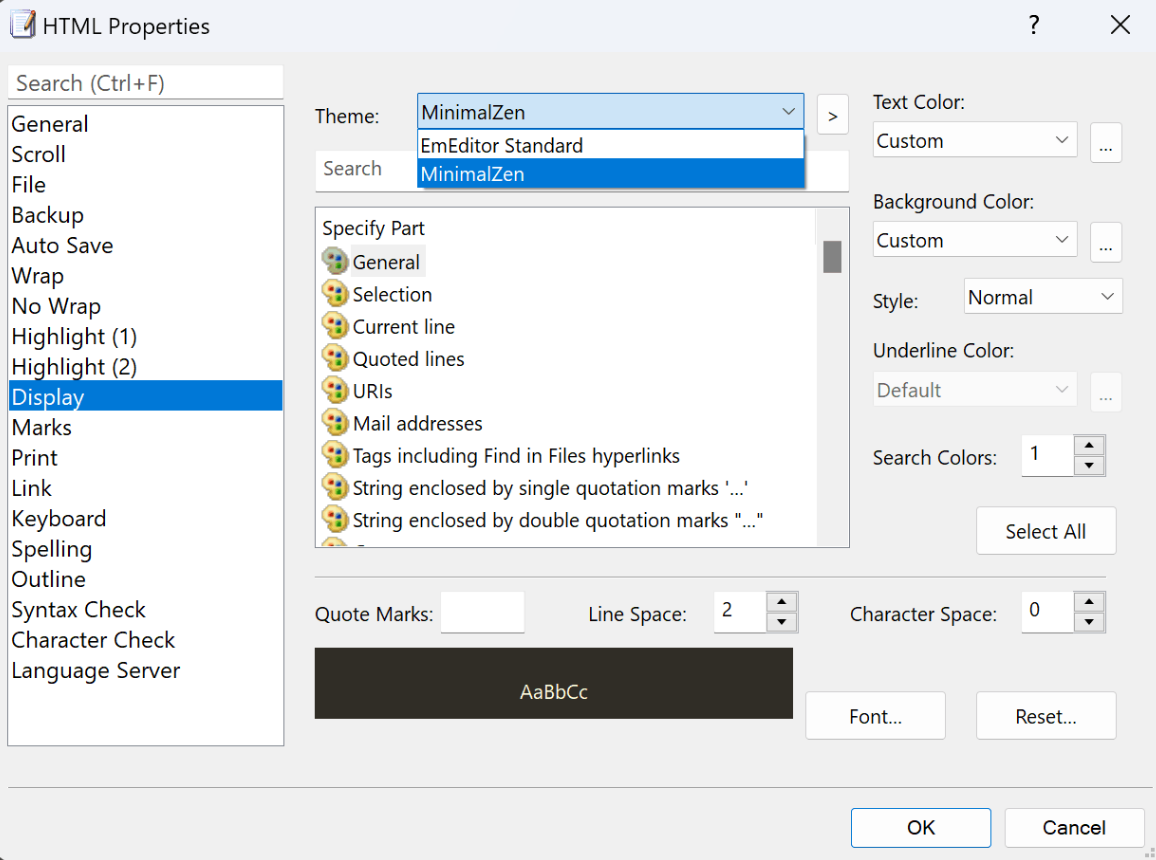Click the AaBbCc color preview swatch
Viewport: 1156px width, 860px height.
(x=554, y=683)
